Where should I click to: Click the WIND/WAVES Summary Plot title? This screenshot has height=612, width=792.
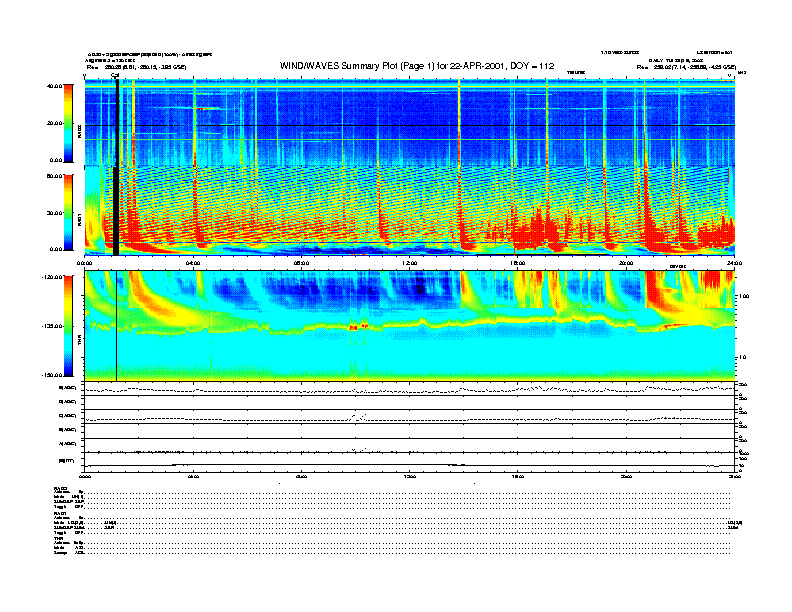click(417, 65)
